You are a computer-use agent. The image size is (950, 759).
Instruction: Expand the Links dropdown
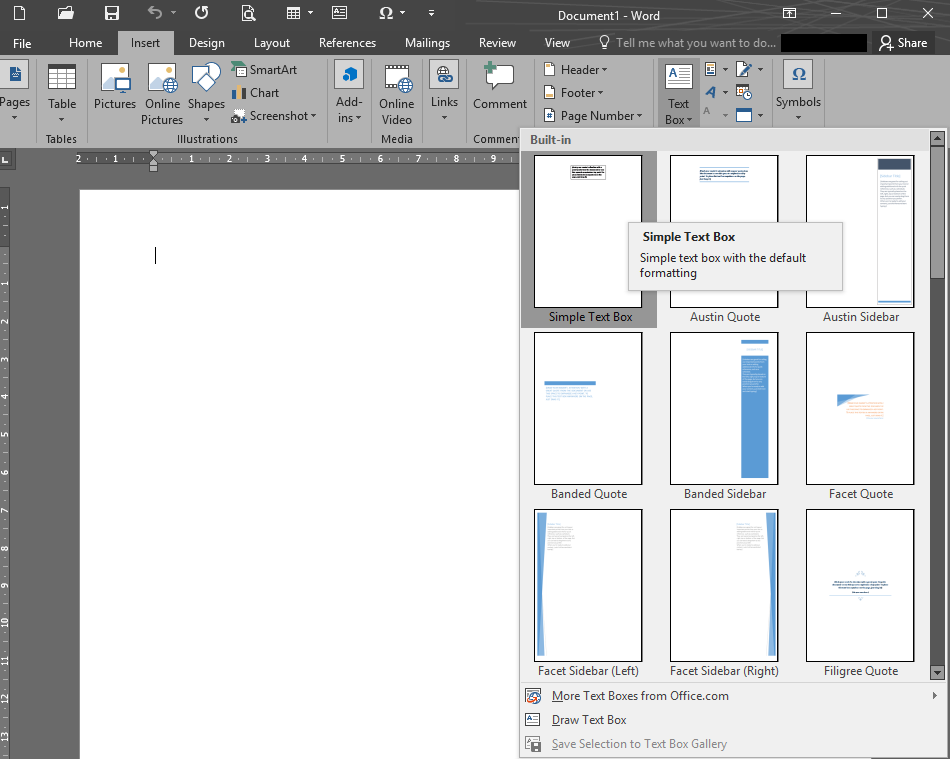coord(444,92)
